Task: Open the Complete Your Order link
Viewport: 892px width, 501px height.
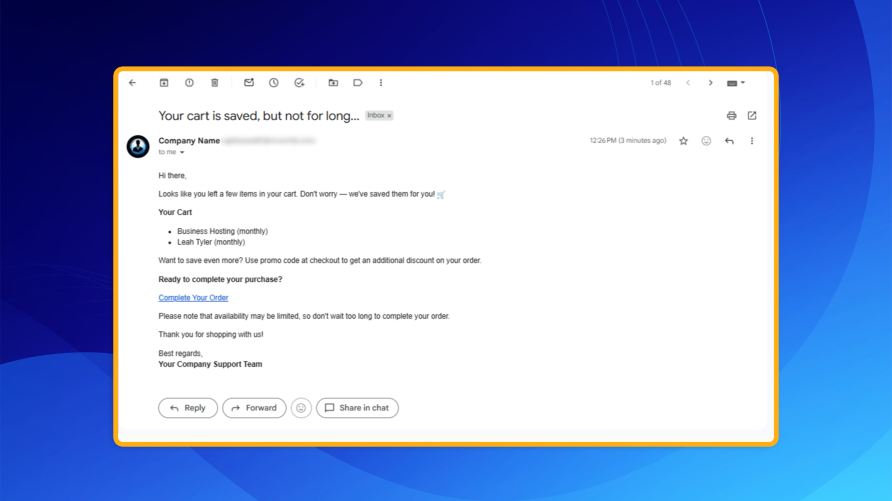Action: (x=193, y=298)
